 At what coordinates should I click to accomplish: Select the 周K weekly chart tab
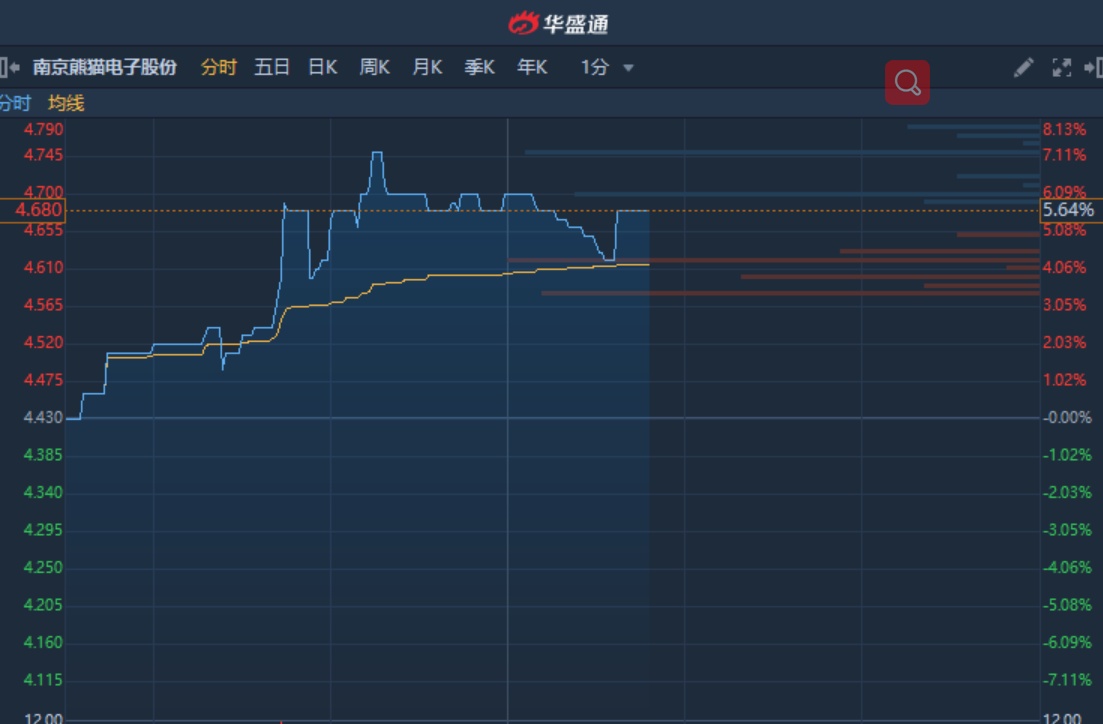[x=374, y=68]
